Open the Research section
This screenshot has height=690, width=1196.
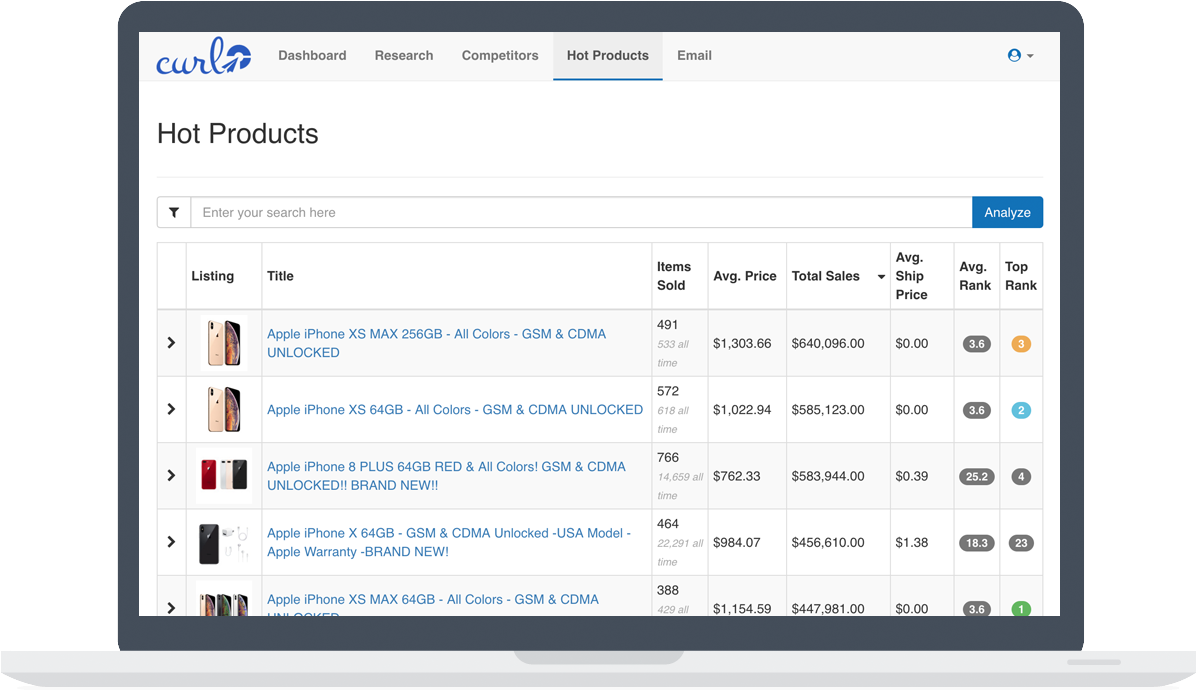pos(404,55)
